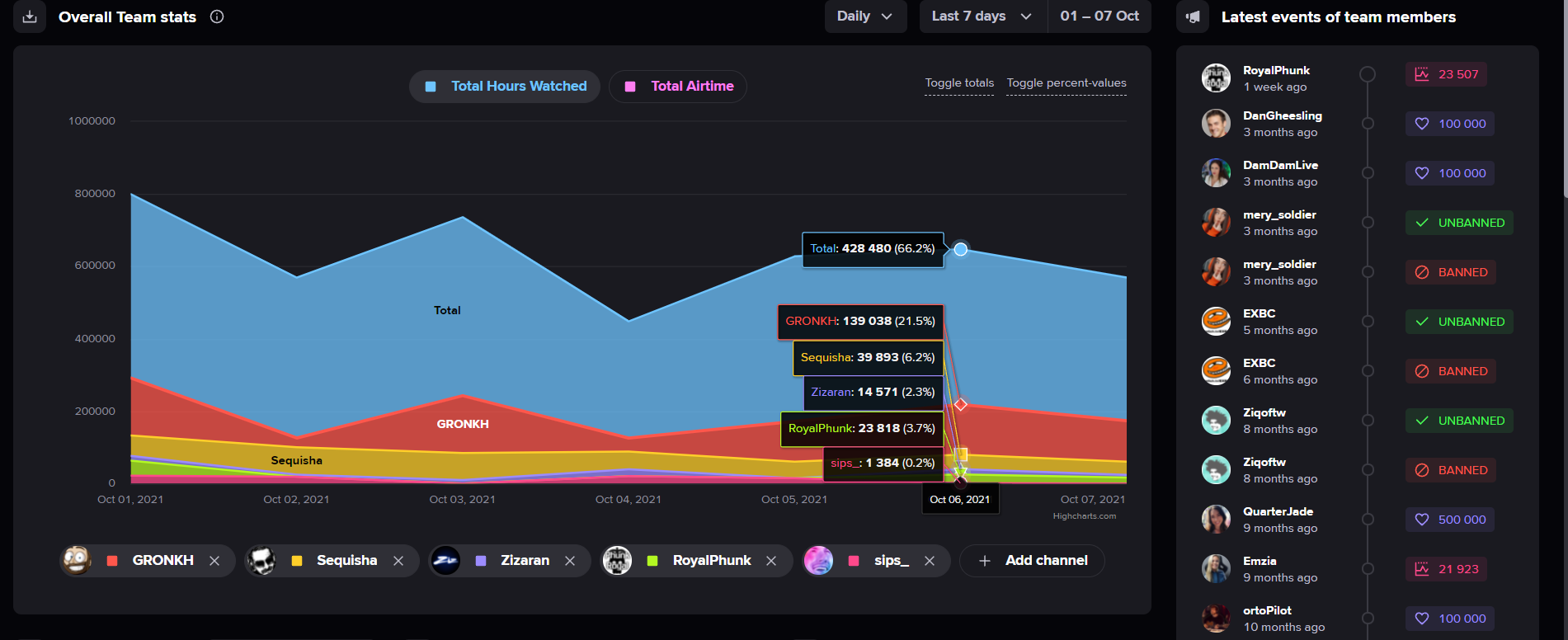Toggle the Total Hours Watched series
Screen dimensions: 1568x640
pyautogui.click(x=505, y=87)
